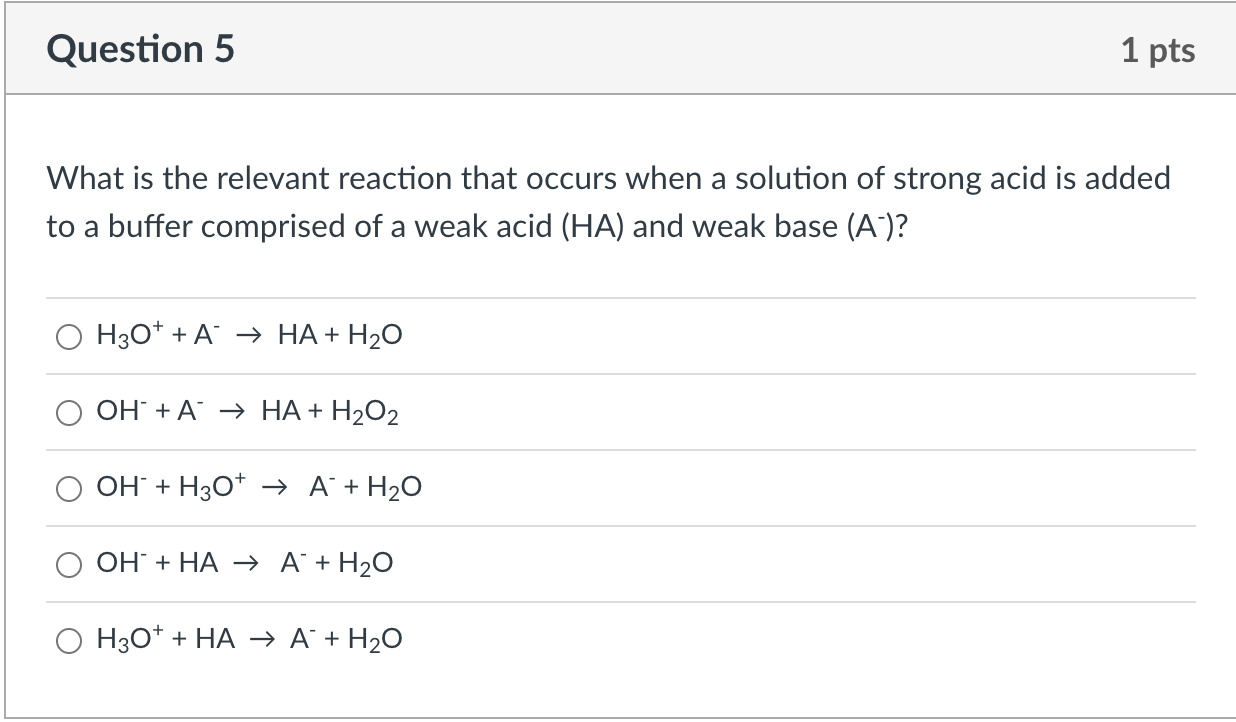
Task: Select the H3O+ + HA radio button
Action: tap(69, 639)
